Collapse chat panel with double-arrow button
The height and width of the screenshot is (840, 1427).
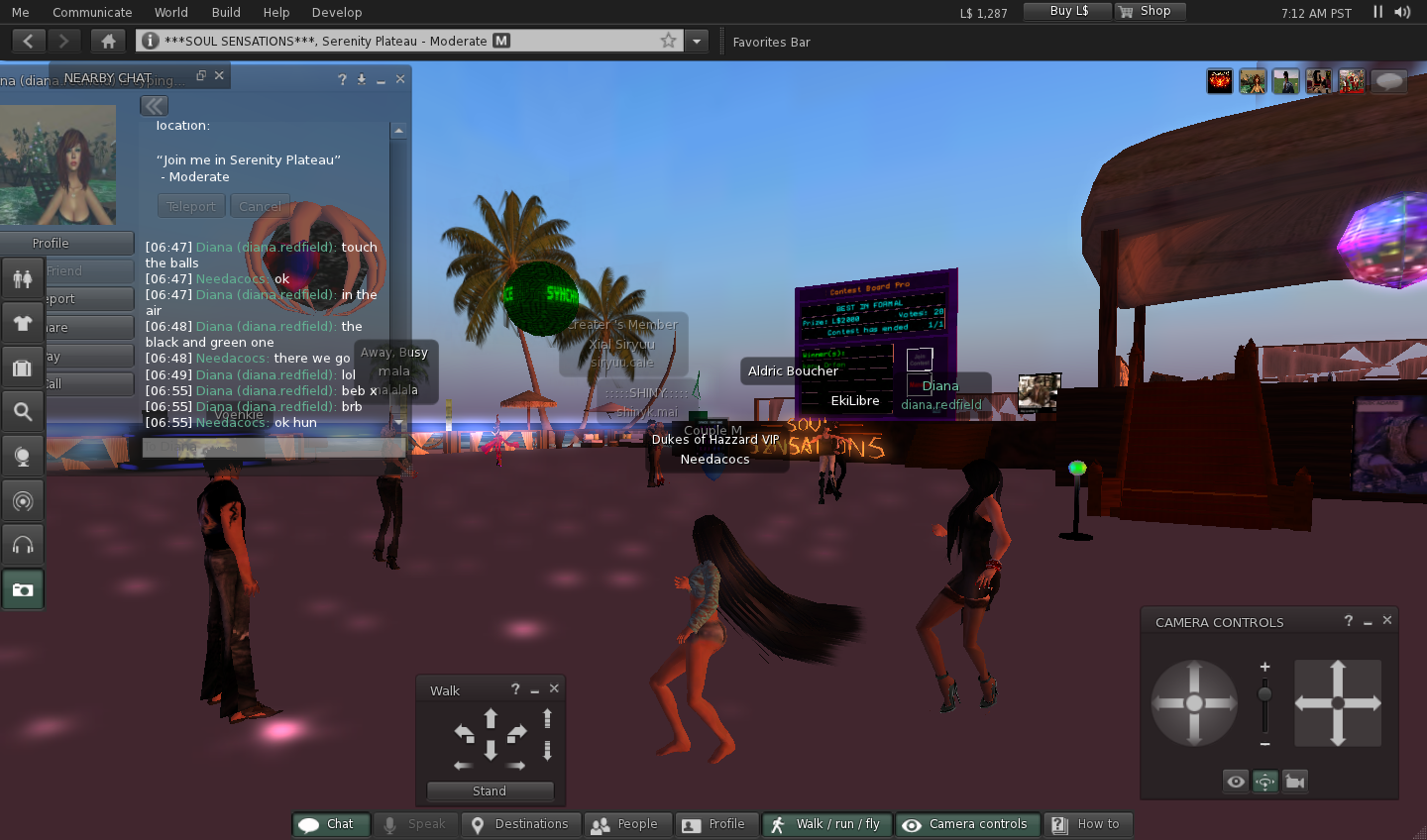[154, 105]
